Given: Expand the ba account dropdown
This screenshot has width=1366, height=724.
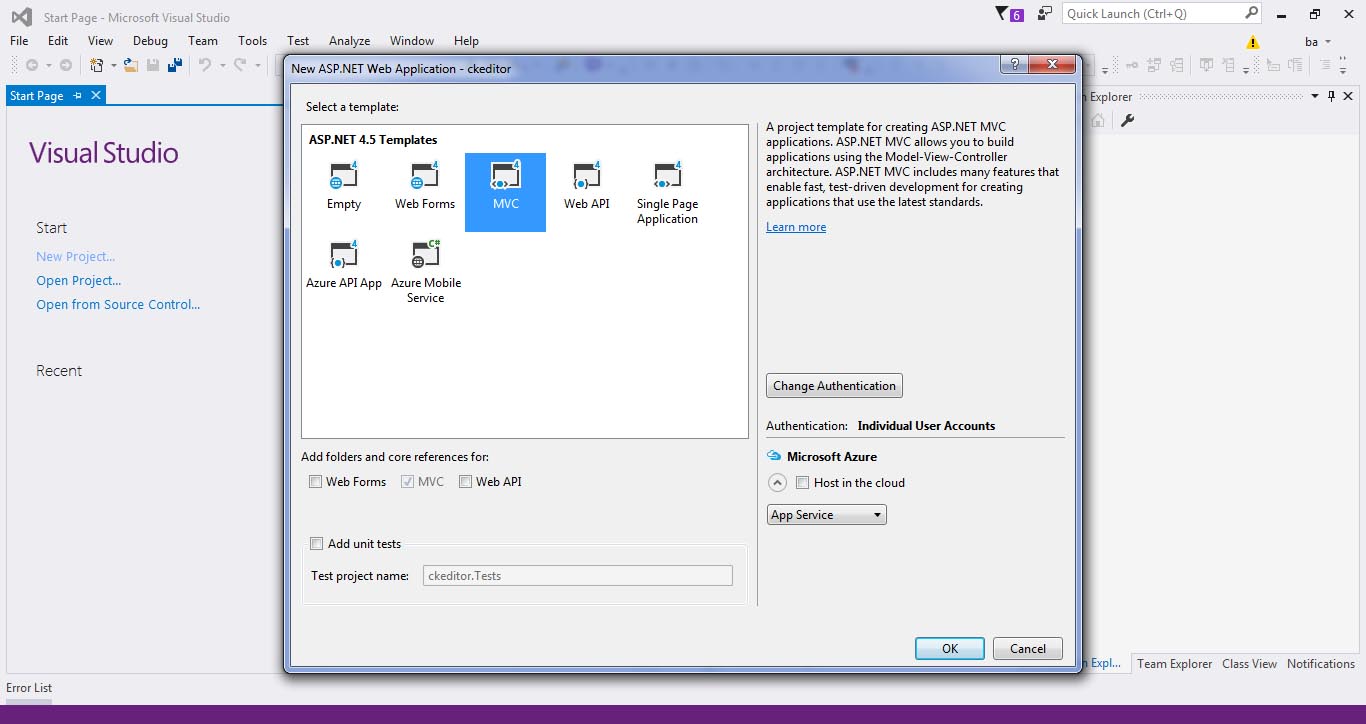Looking at the screenshot, I should (1318, 42).
